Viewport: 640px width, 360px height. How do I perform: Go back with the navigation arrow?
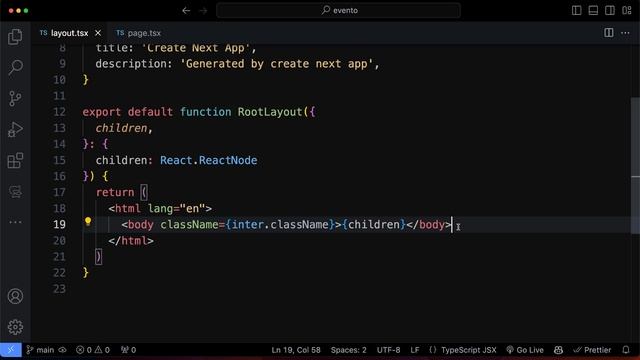186,11
